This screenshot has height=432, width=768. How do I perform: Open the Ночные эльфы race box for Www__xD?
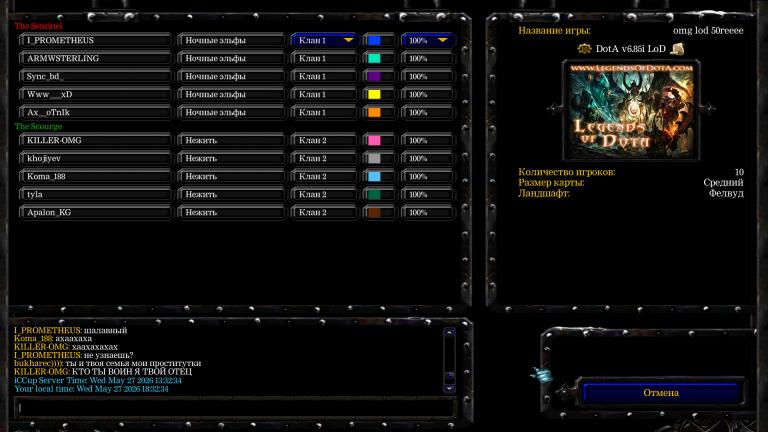[231, 94]
